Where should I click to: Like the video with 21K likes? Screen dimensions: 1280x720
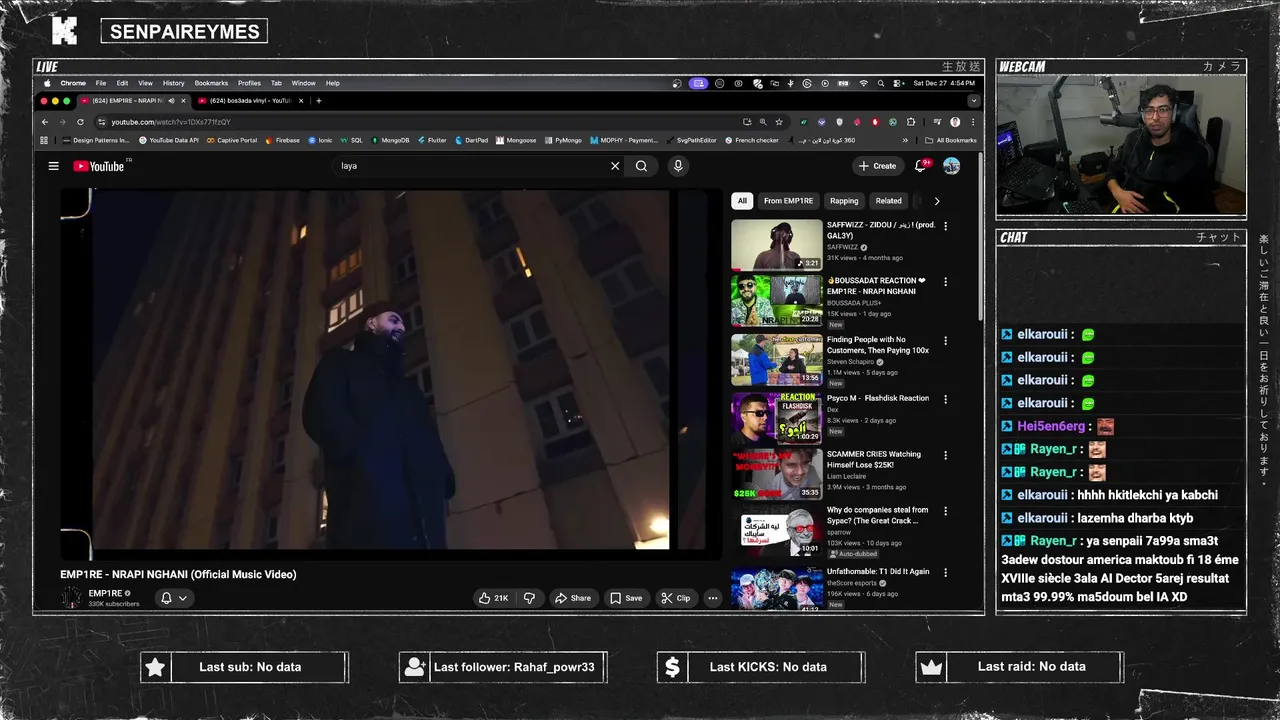[x=494, y=598]
